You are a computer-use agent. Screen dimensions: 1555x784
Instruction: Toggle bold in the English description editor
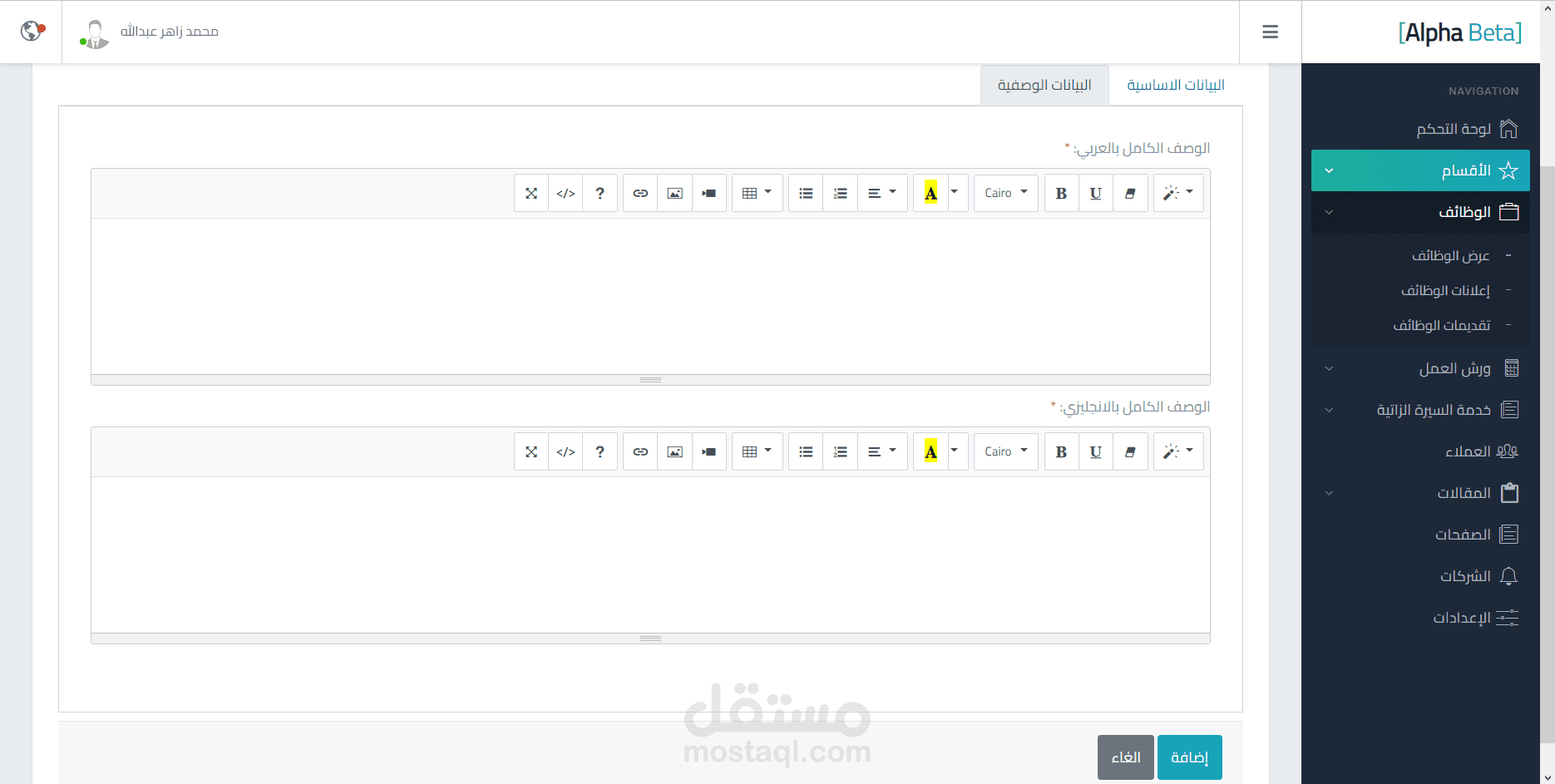1061,451
